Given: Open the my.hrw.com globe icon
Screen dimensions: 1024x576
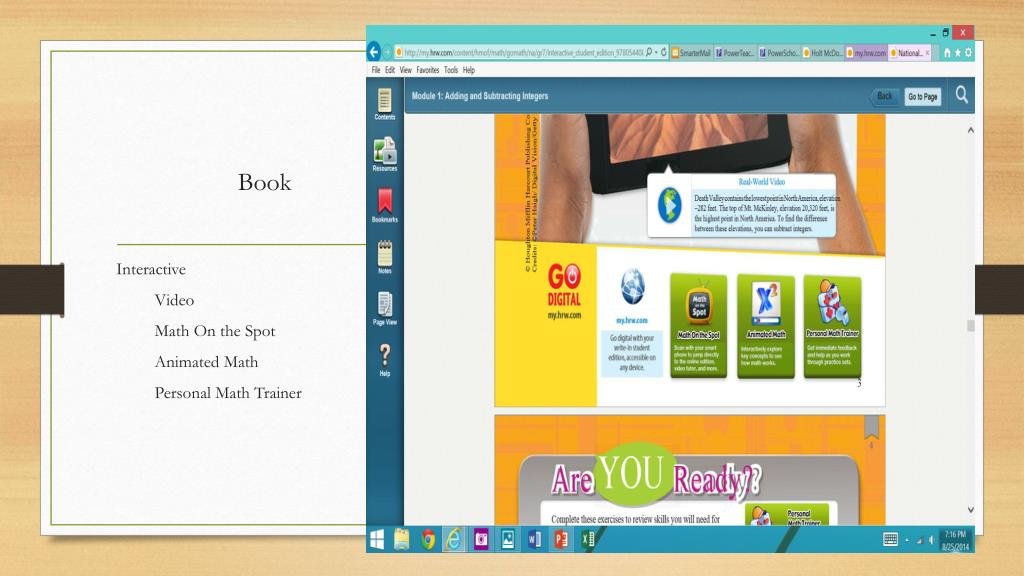Looking at the screenshot, I should [x=632, y=287].
